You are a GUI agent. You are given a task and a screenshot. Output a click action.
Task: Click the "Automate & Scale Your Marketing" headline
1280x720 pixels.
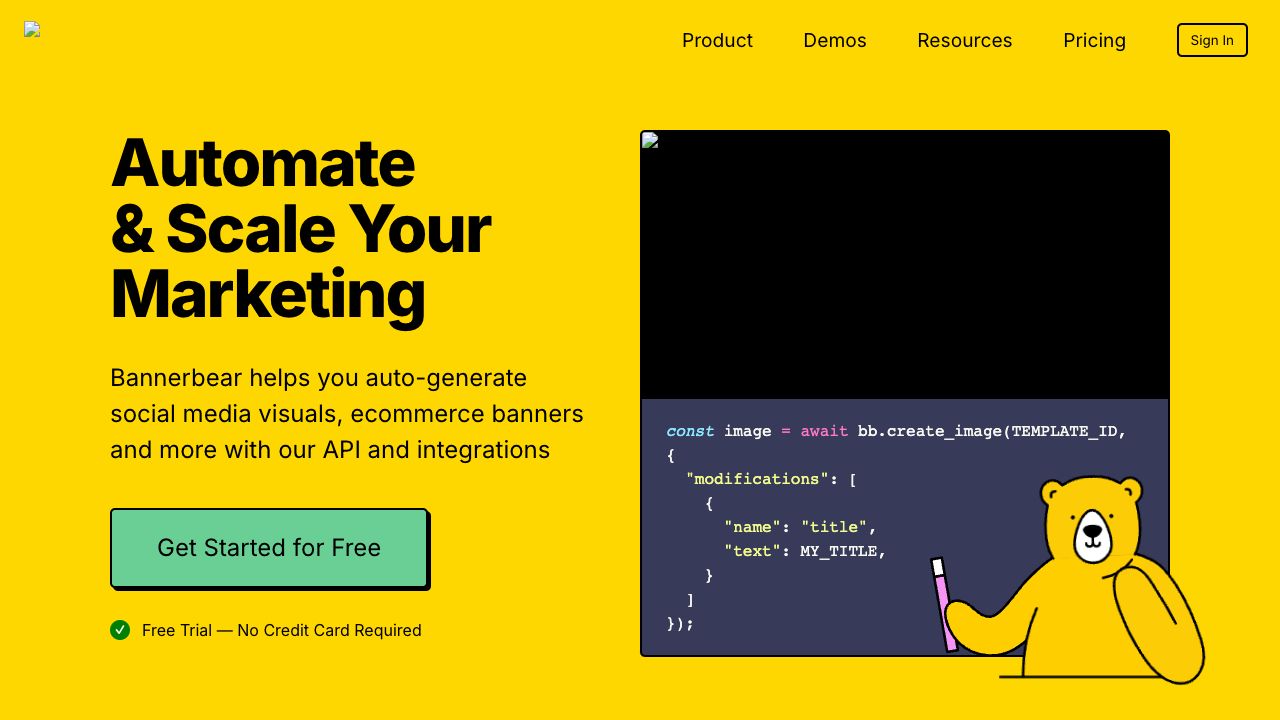[300, 229]
